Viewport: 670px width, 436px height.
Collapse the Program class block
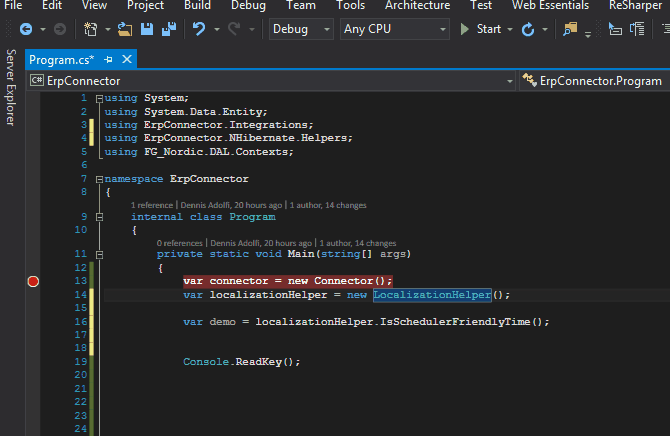pos(100,217)
